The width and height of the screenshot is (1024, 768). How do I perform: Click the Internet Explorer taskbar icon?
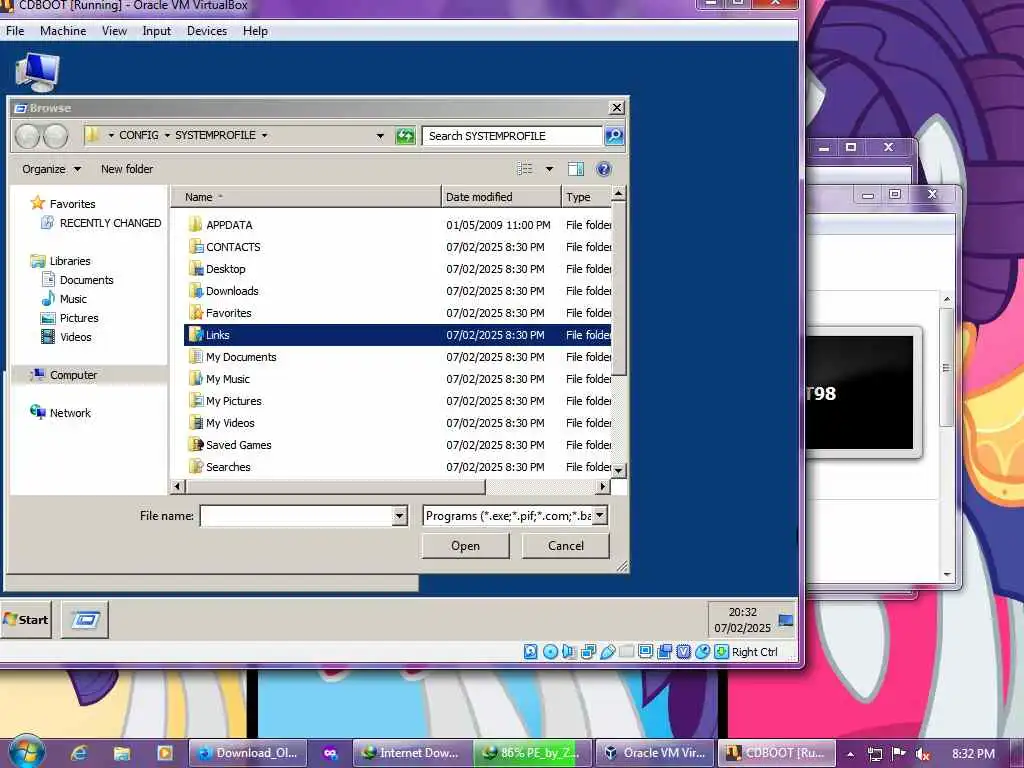point(79,753)
